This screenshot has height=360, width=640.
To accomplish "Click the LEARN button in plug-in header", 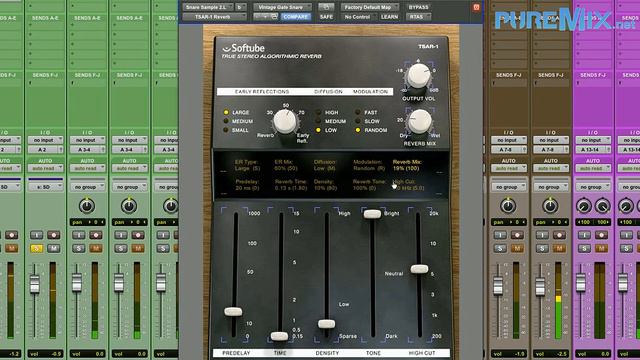I will 389,17.
